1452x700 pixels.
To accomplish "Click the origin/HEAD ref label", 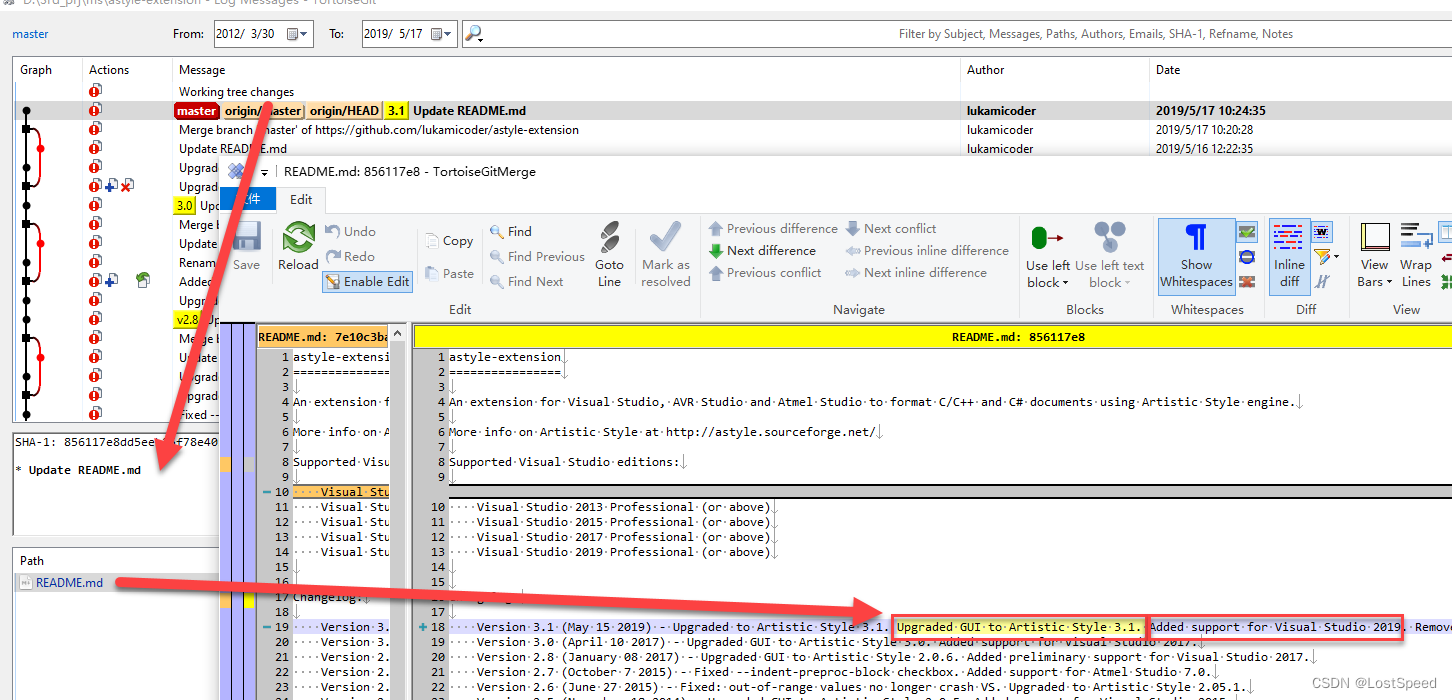I will (x=343, y=111).
